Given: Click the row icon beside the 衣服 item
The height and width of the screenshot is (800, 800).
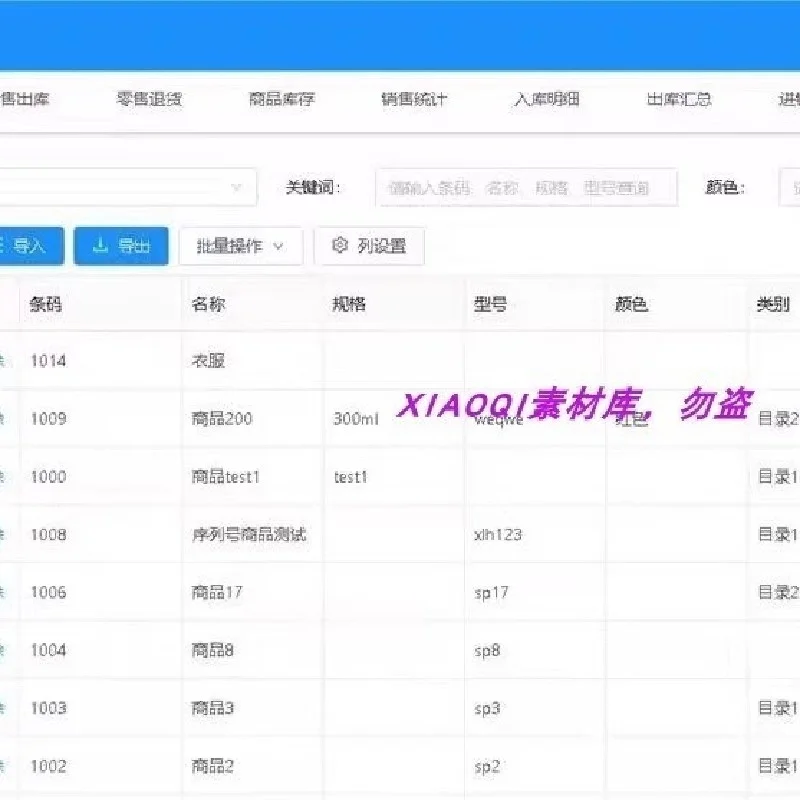Looking at the screenshot, I should 3,361.
